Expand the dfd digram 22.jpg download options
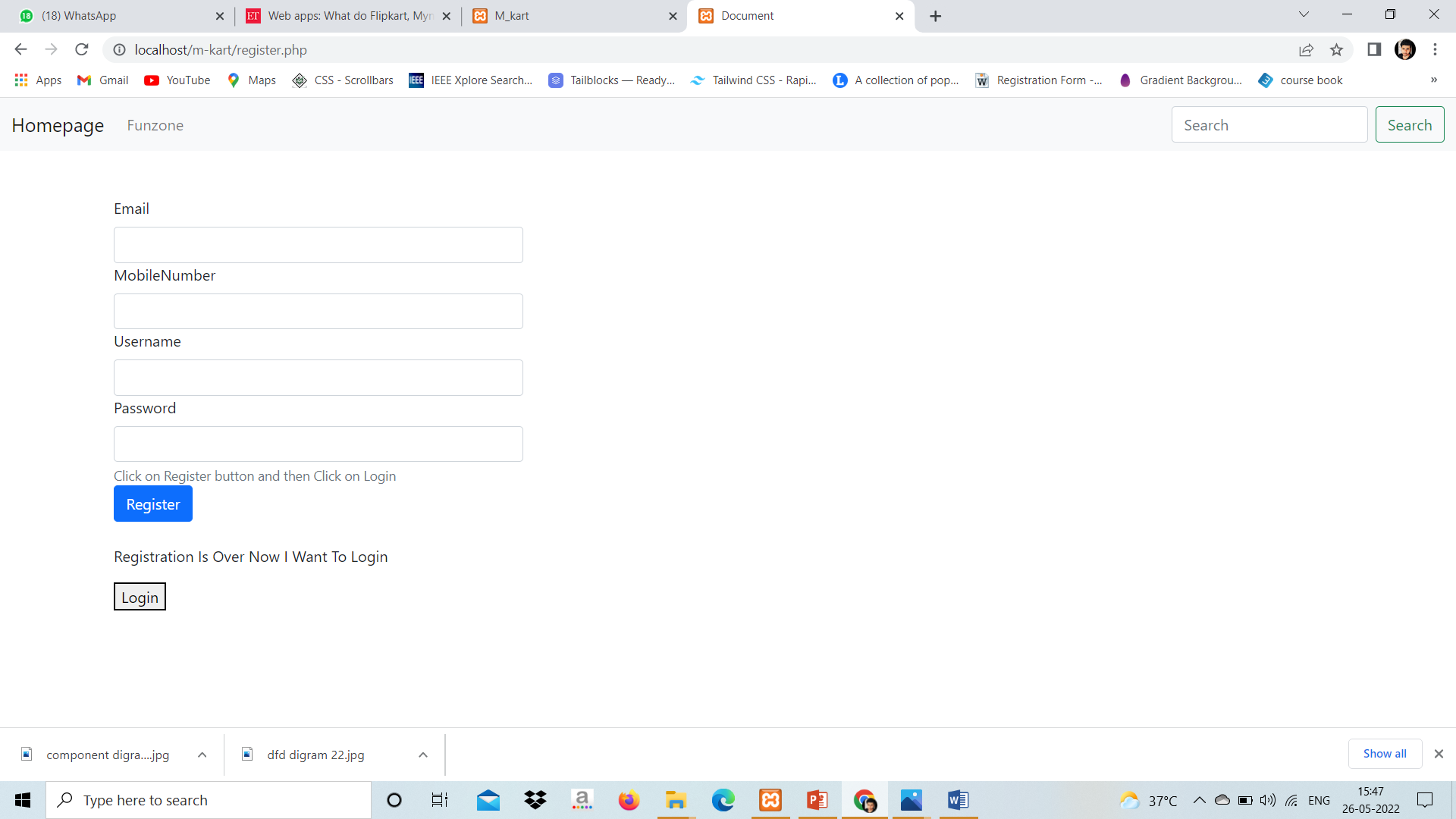The width and height of the screenshot is (1456, 819). [x=422, y=755]
